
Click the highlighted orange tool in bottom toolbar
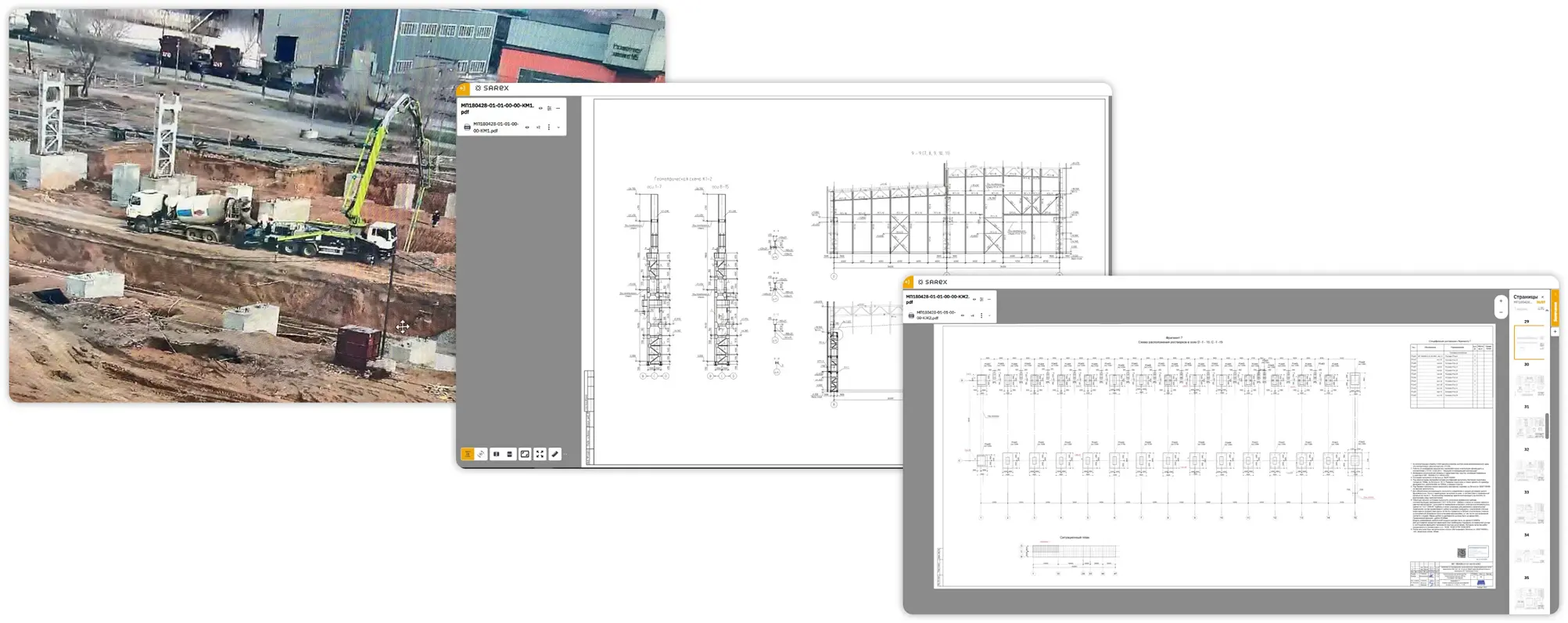pos(467,454)
